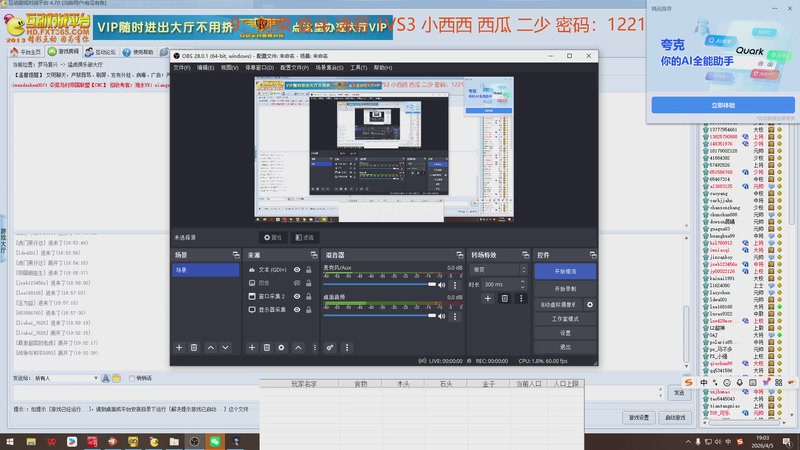Show the hidden image source via eye icon
This screenshot has width=800, height=450.
pyautogui.click(x=297, y=283)
